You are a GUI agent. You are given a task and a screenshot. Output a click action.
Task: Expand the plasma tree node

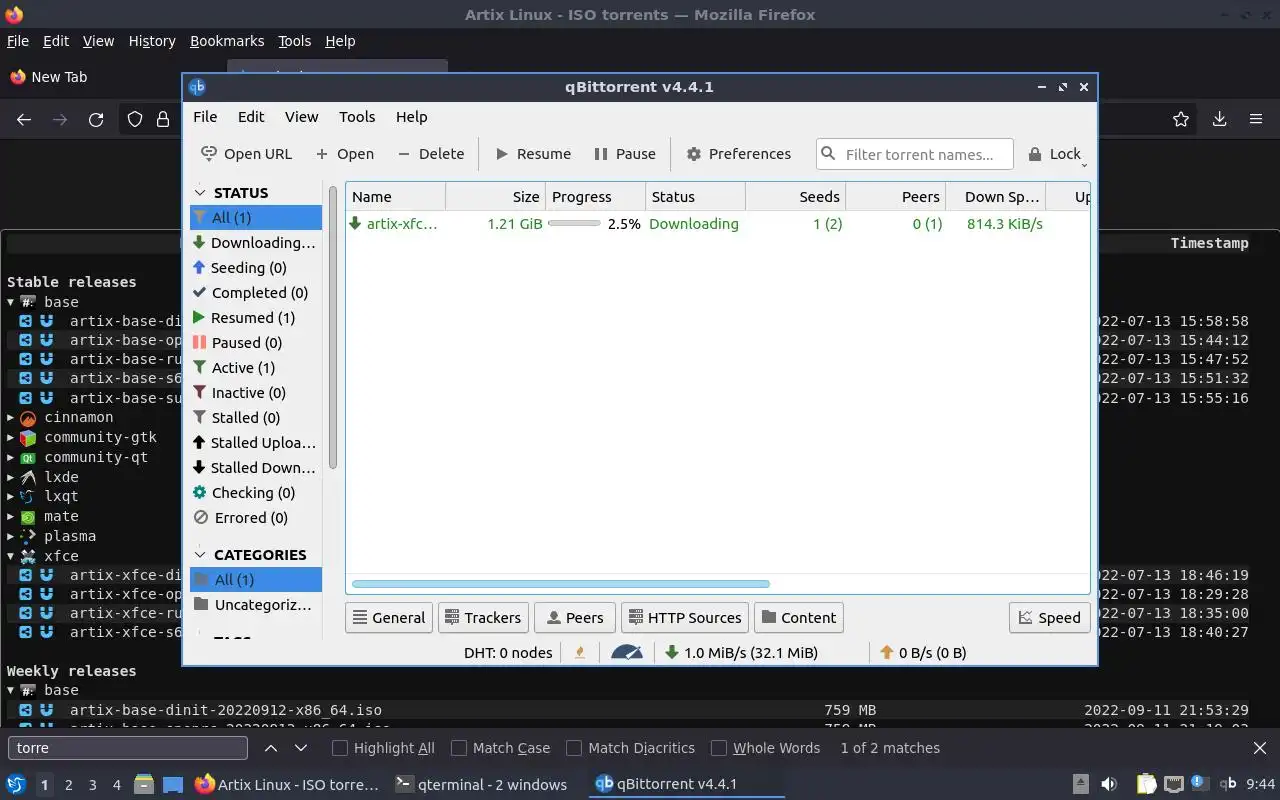(11, 536)
